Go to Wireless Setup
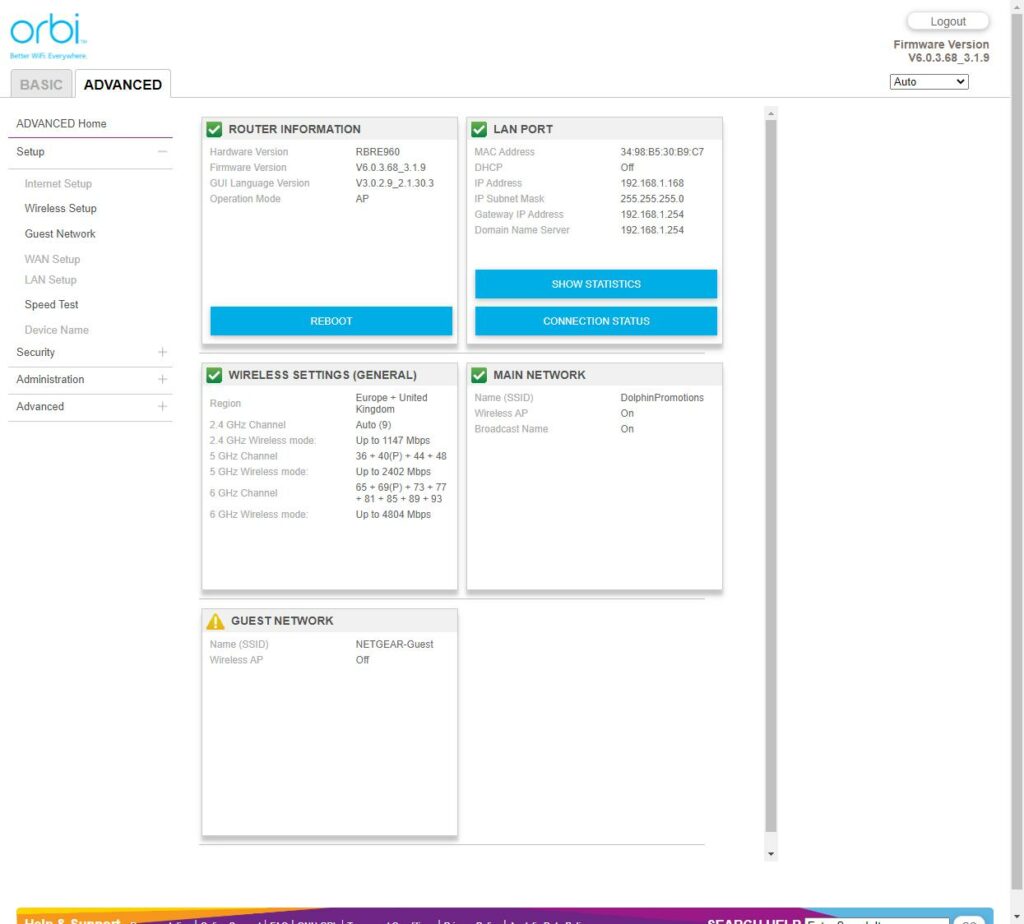The height and width of the screenshot is (924, 1024). [x=61, y=209]
